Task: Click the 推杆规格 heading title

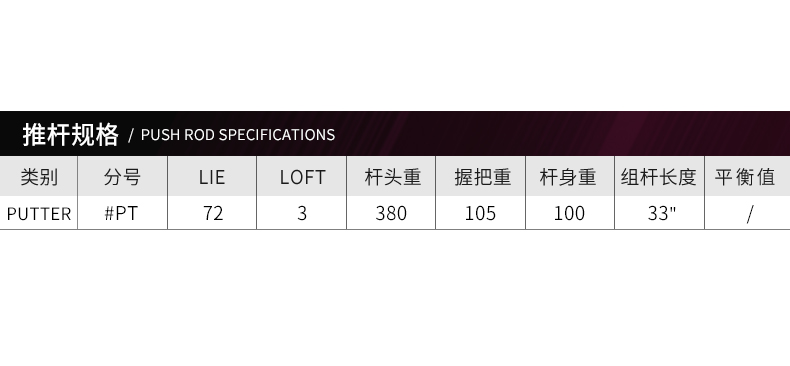Action: coord(71,135)
